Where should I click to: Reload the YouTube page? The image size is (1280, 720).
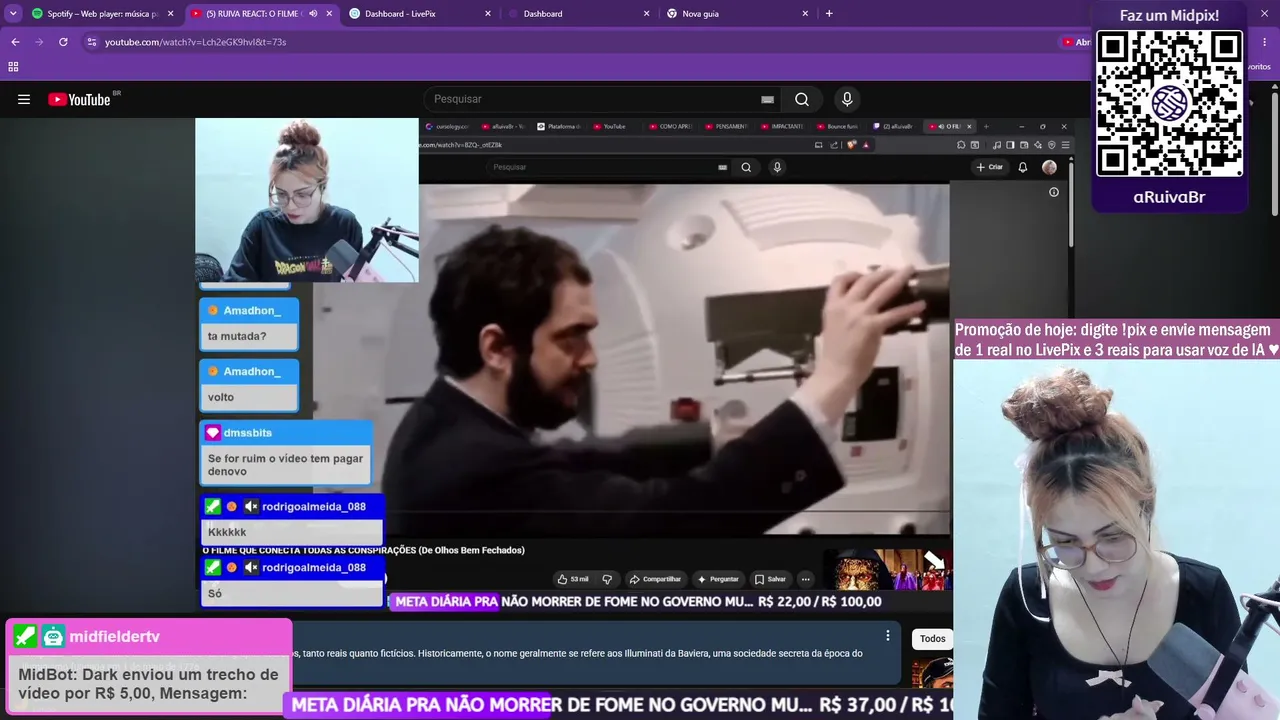pyautogui.click(x=63, y=42)
